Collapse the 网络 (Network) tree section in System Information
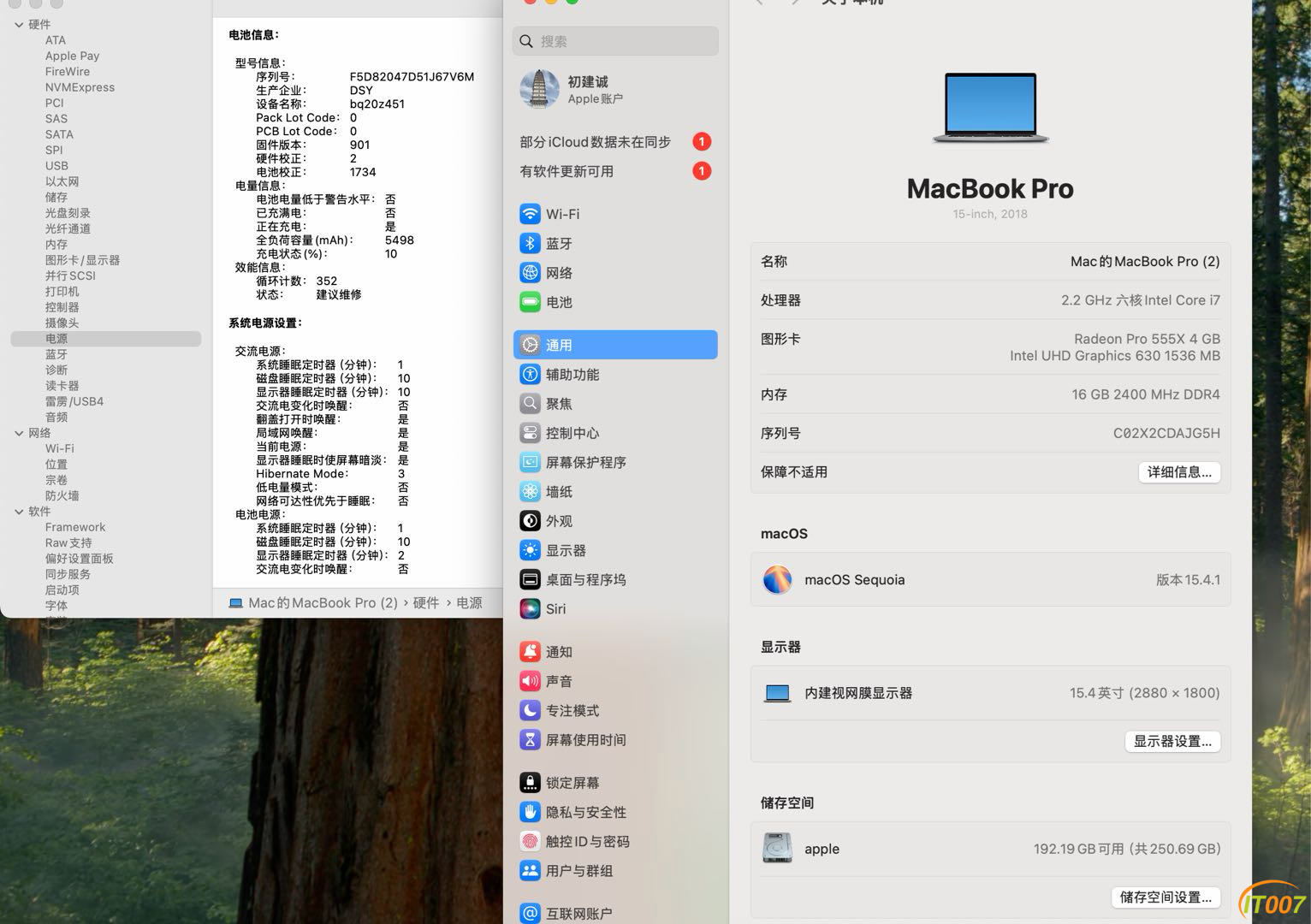Screen dimensions: 1311x924 19,433
